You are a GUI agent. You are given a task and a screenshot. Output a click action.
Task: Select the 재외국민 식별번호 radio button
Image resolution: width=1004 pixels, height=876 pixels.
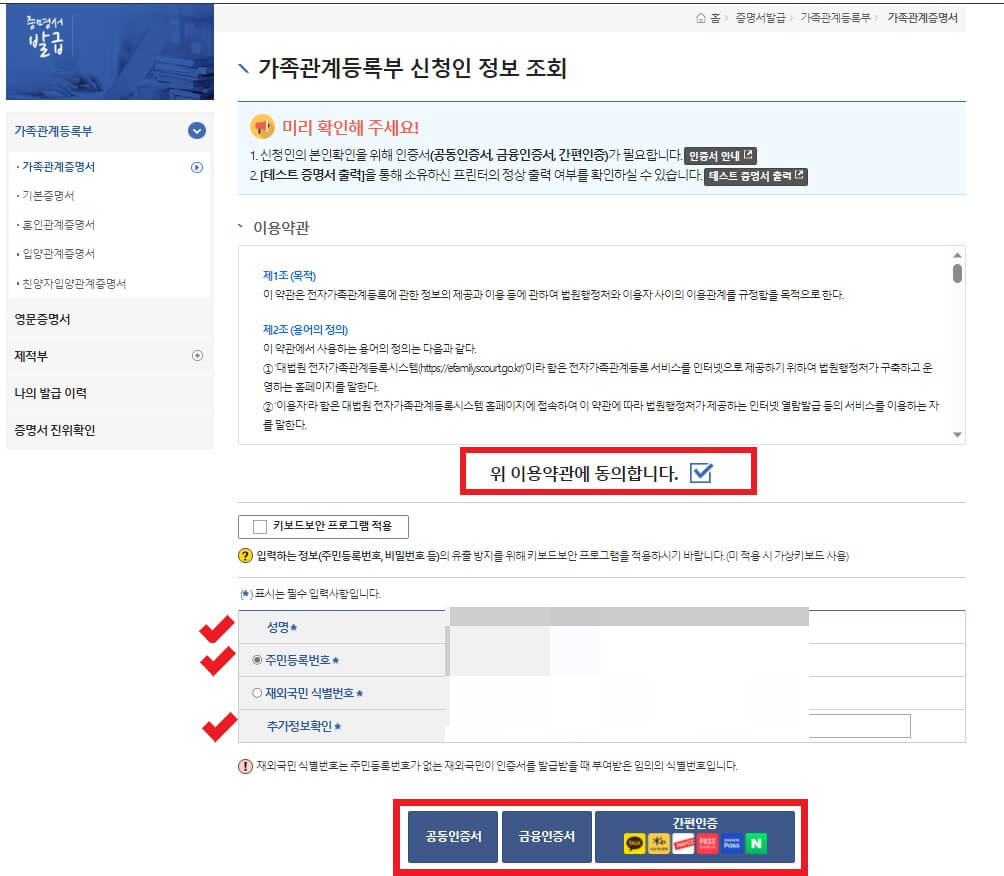pos(258,693)
